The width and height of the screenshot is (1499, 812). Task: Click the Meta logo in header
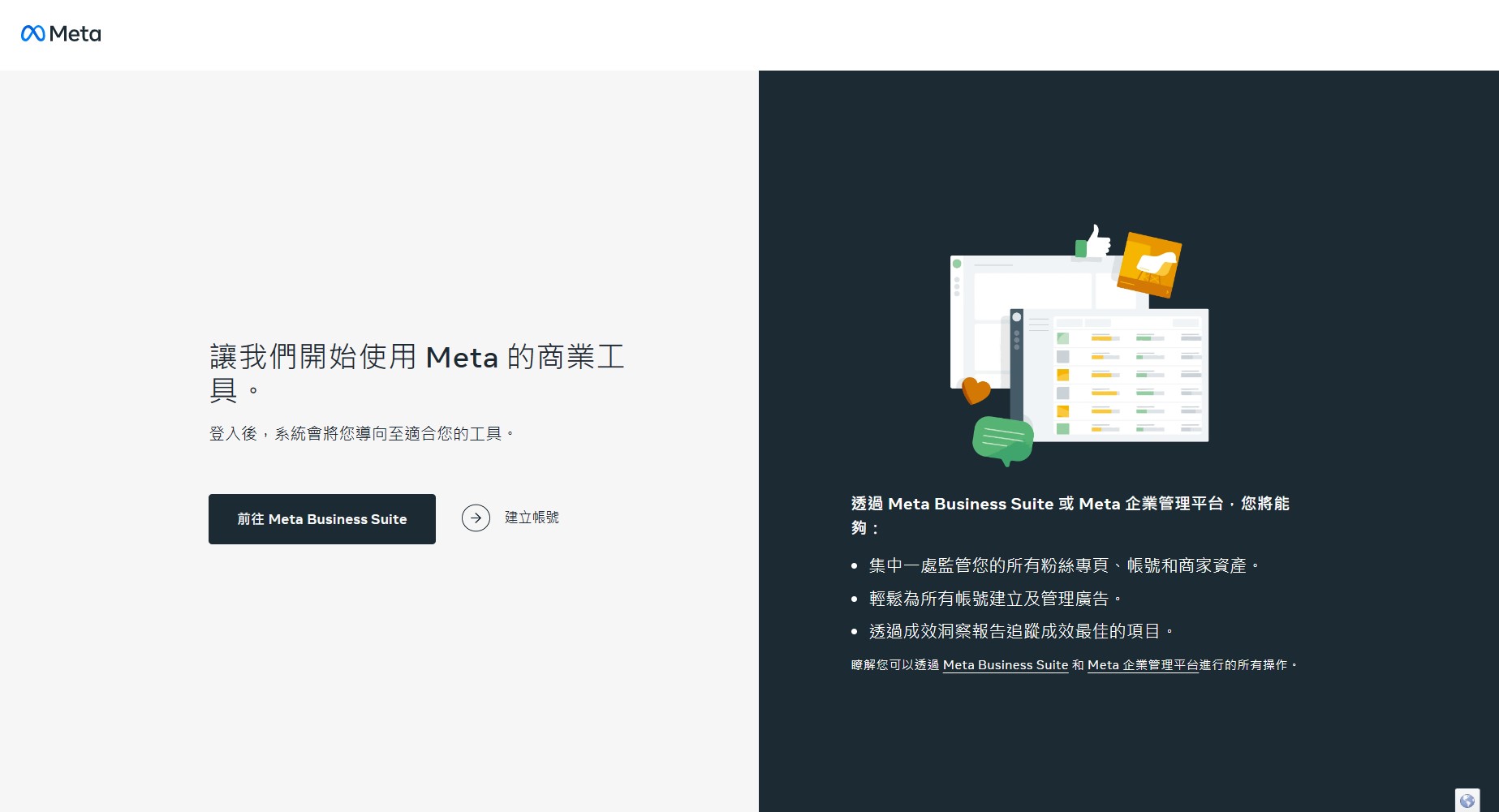click(61, 33)
